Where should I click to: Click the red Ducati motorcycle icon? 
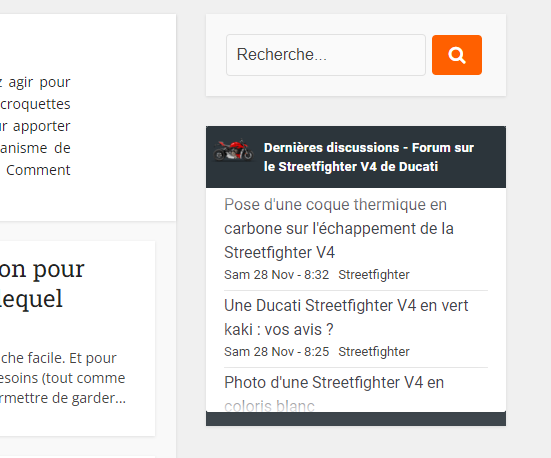click(x=233, y=150)
